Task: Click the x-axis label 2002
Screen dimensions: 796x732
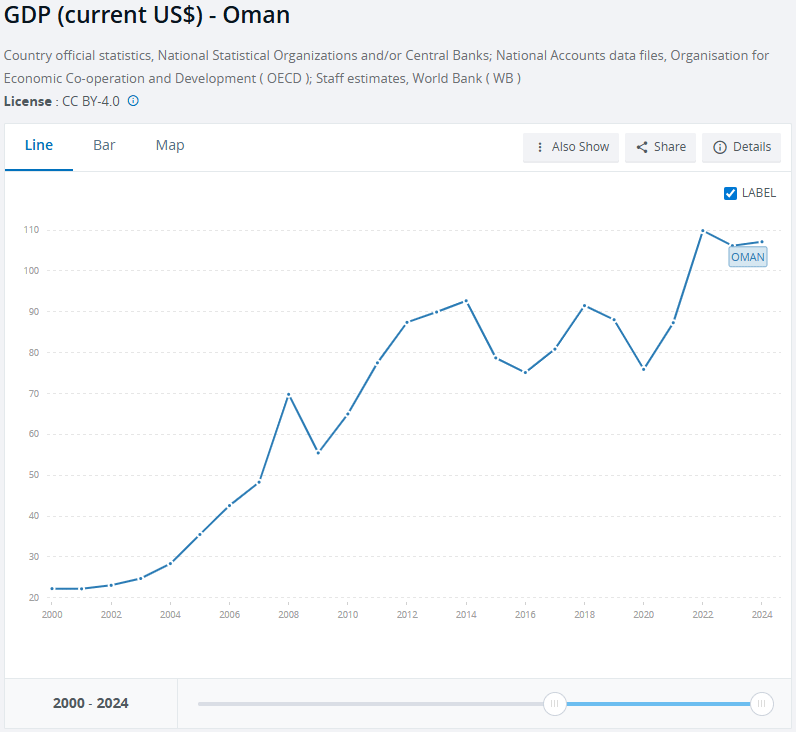Action: pos(111,615)
